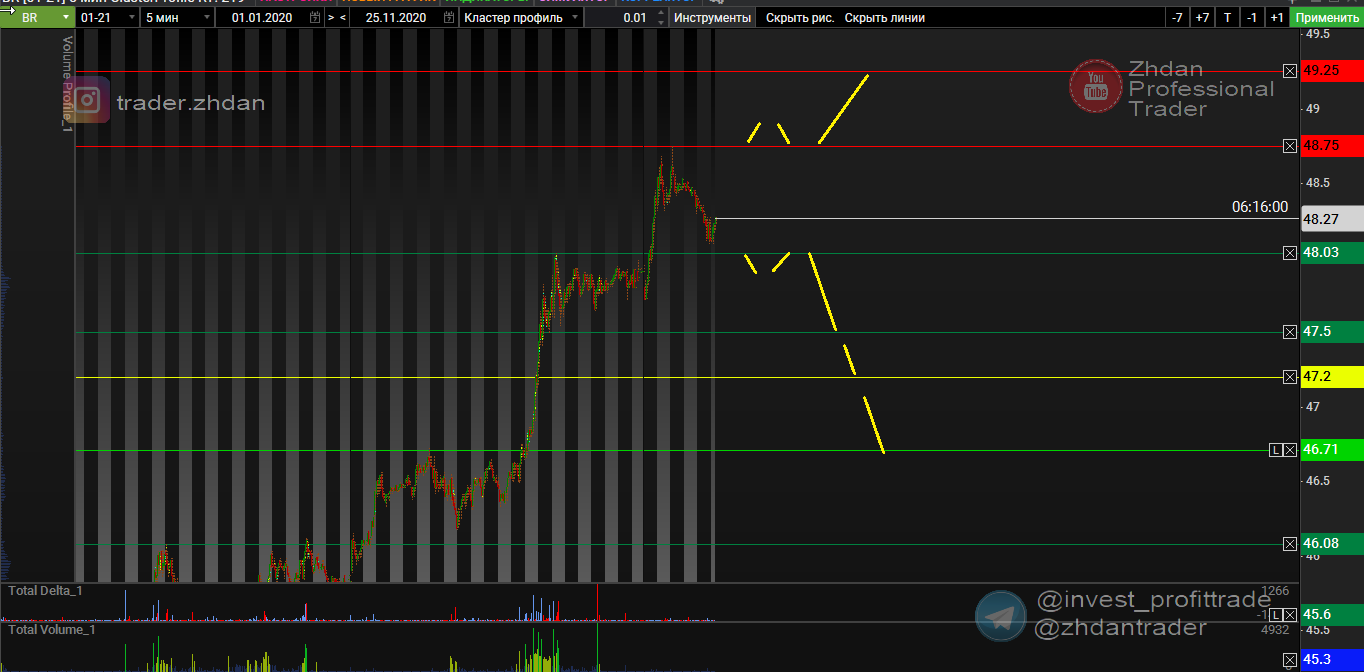
Task: Select the green 48.03 price label
Action: [x=1332, y=253]
